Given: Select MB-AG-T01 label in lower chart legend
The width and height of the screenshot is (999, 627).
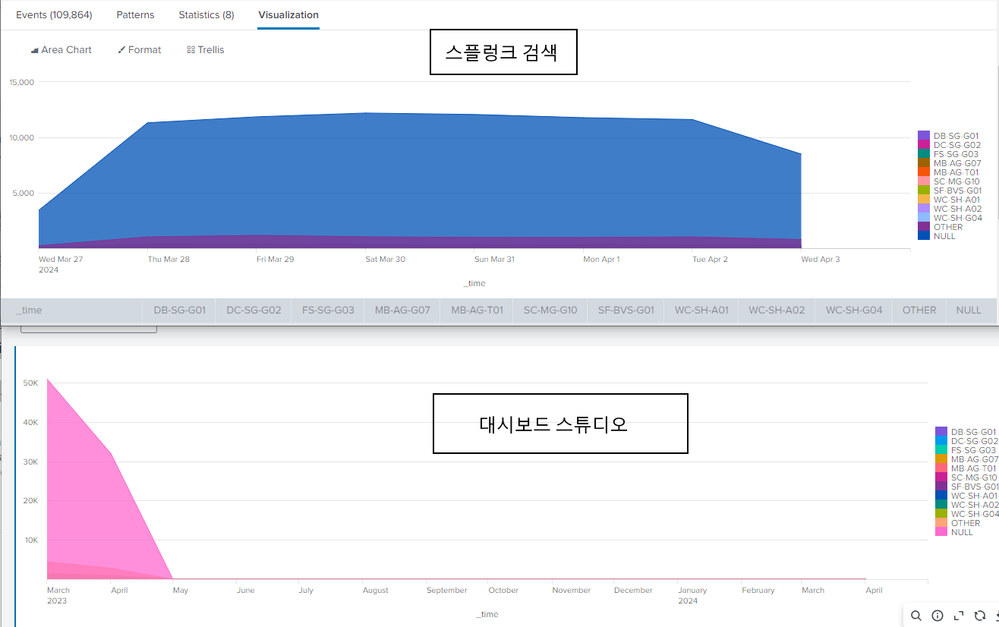Looking at the screenshot, I should [x=974, y=468].
